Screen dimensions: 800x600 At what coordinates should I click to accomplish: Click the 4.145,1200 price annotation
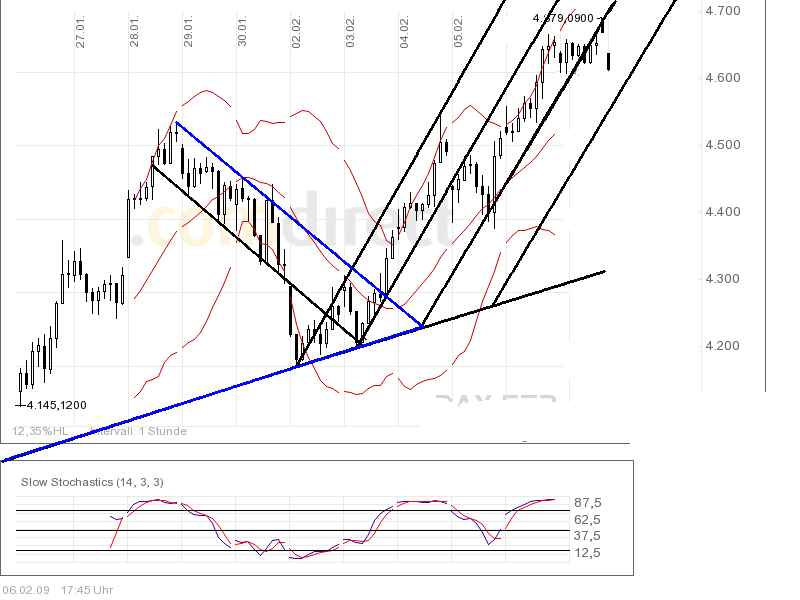(x=55, y=404)
